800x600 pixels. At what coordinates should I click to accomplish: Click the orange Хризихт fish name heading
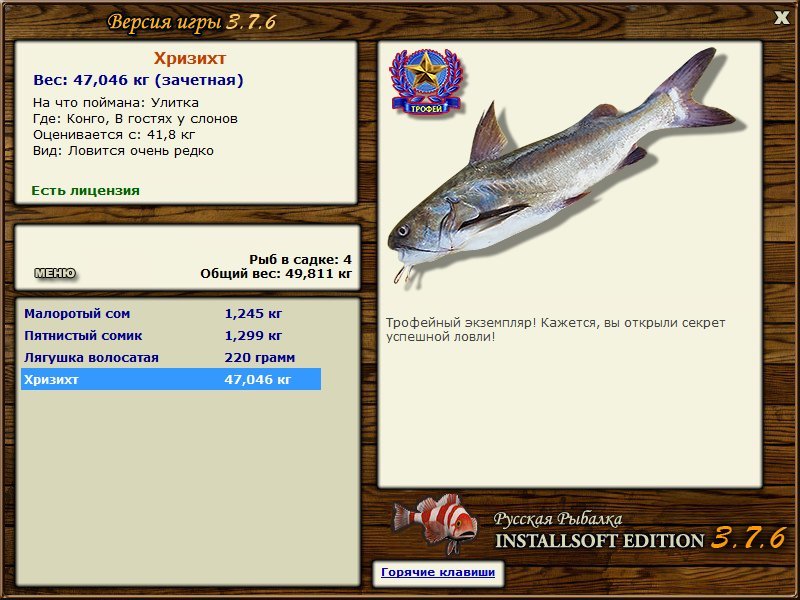(x=190, y=58)
